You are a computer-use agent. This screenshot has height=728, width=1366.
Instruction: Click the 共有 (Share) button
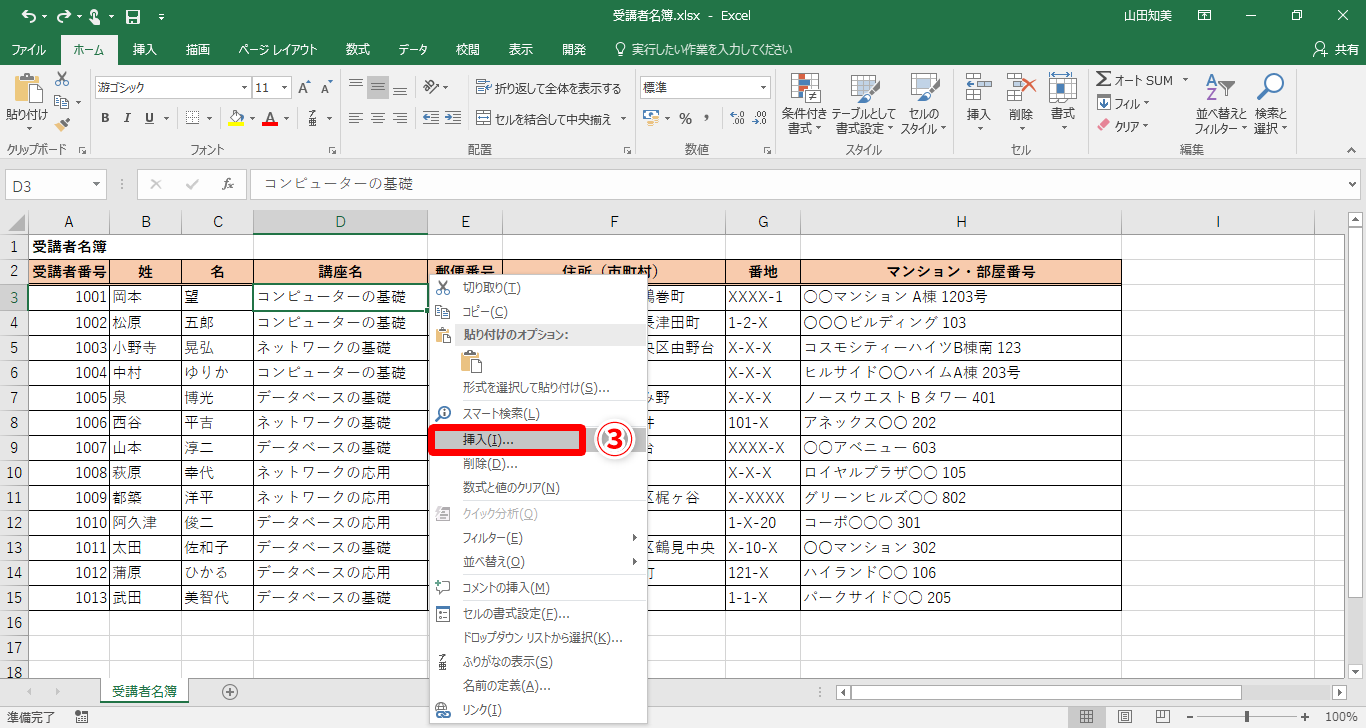pos(1335,49)
